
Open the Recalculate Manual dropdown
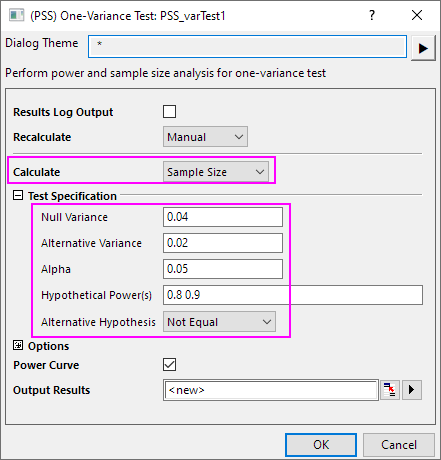205,137
